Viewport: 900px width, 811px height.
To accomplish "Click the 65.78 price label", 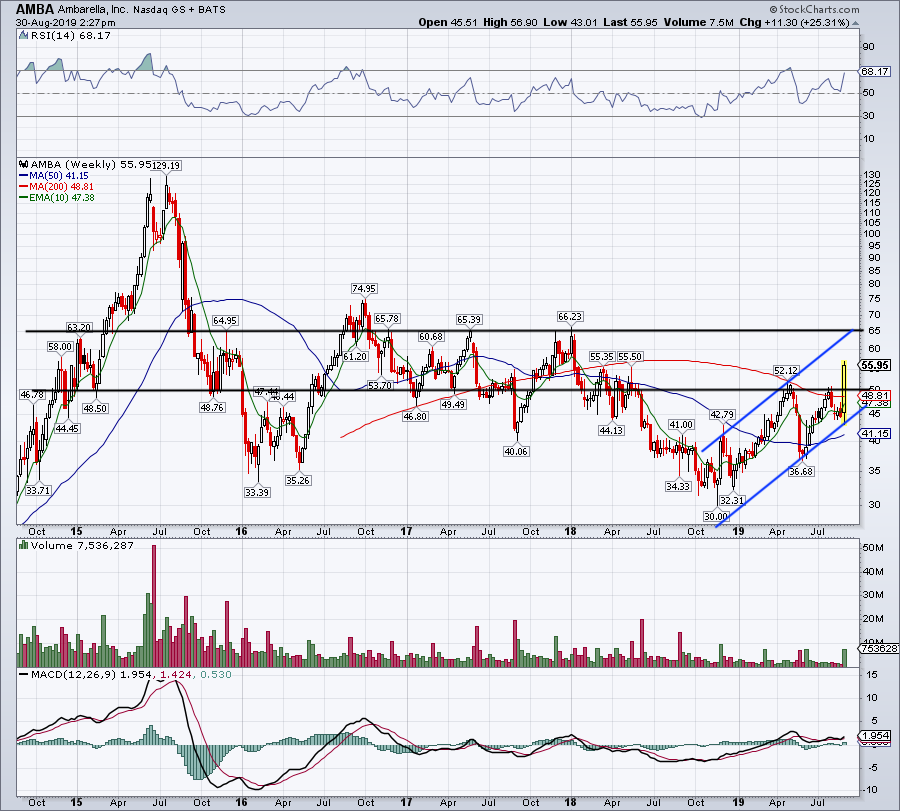I will (387, 319).
